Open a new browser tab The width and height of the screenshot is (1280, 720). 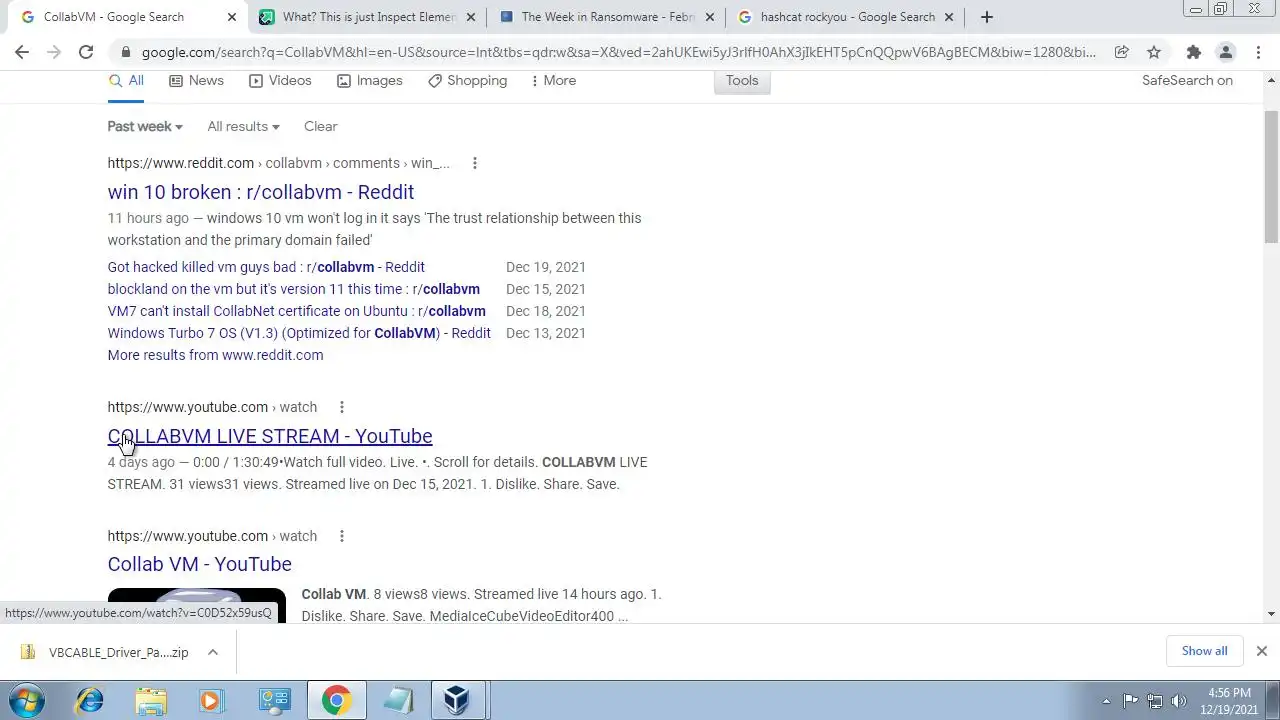986,17
